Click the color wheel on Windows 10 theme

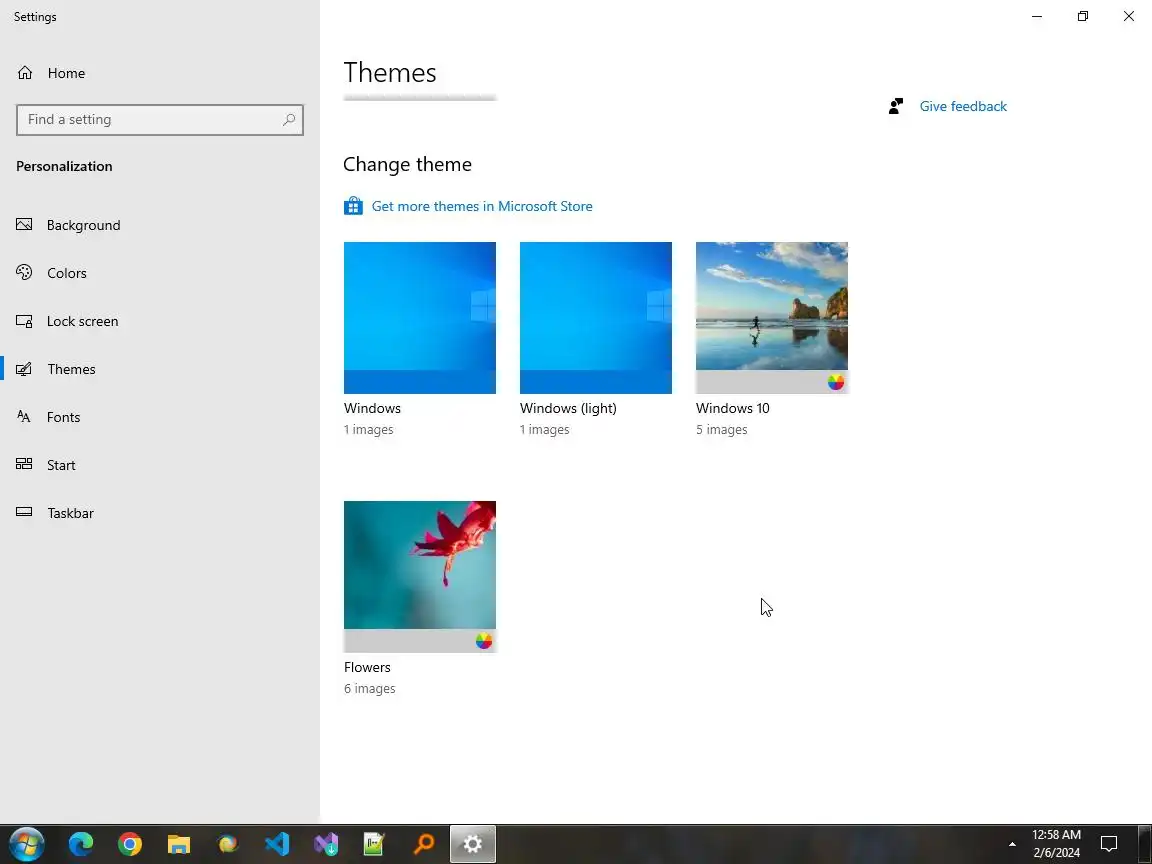tap(835, 382)
